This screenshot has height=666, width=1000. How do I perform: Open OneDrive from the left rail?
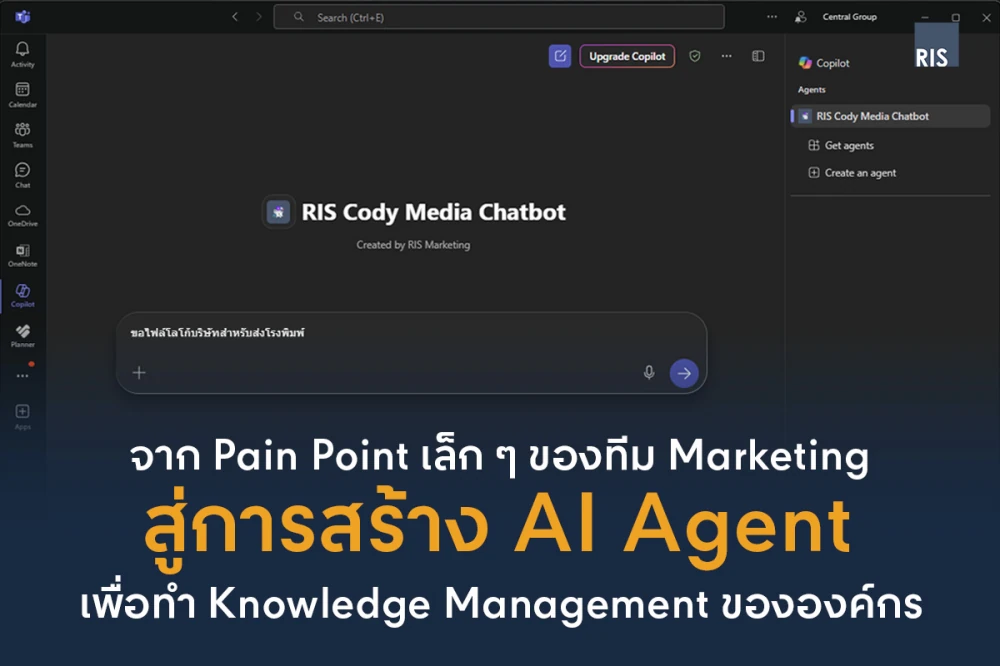[x=22, y=215]
